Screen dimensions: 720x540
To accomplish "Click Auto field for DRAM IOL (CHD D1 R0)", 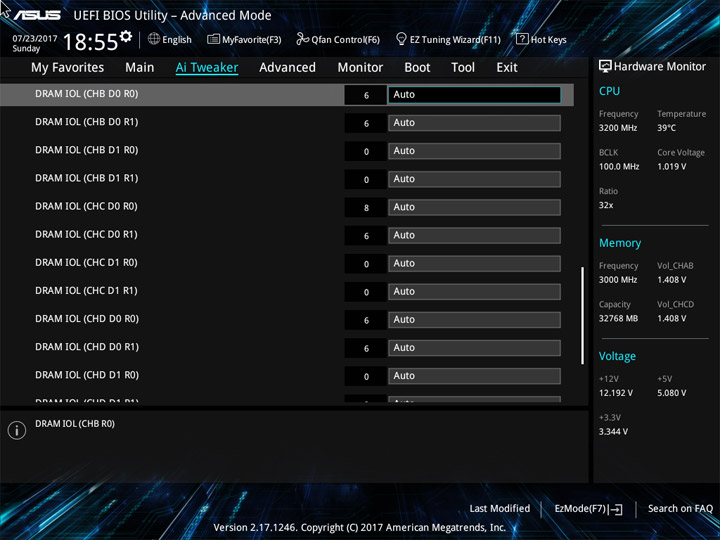I will 474,376.
